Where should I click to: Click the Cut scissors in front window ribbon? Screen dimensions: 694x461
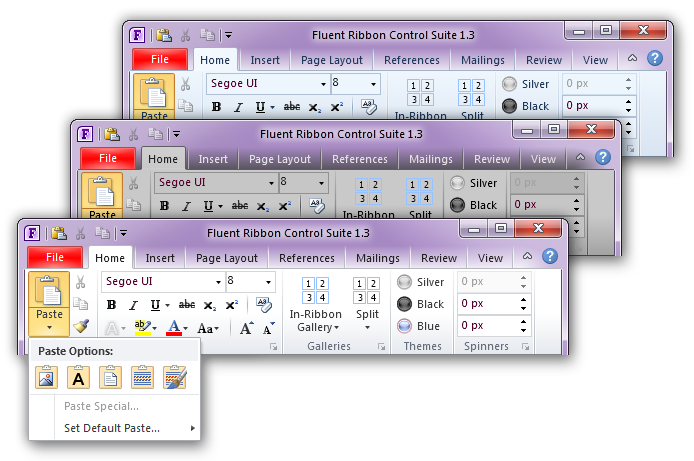point(81,282)
